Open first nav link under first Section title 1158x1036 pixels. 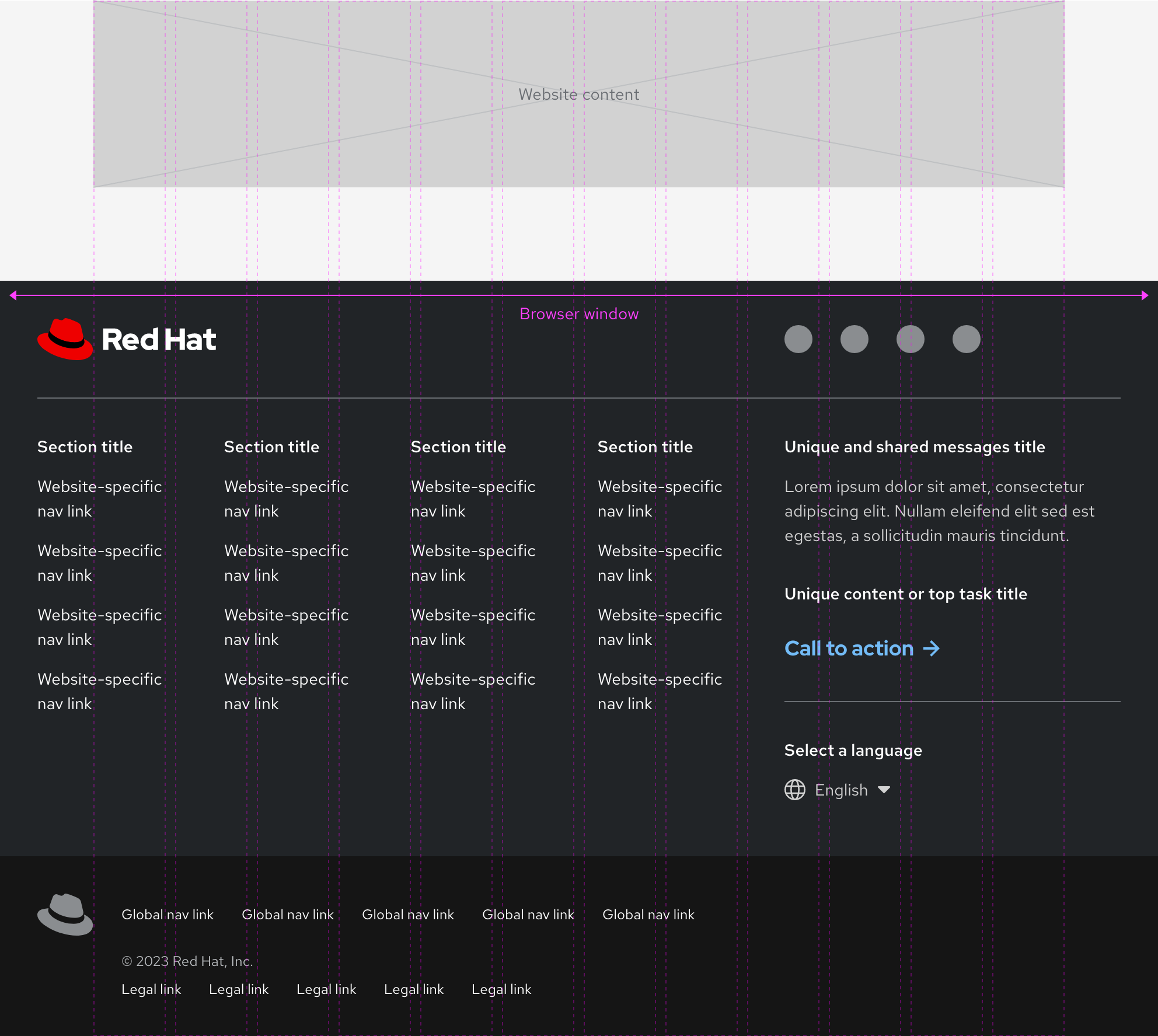click(x=99, y=498)
